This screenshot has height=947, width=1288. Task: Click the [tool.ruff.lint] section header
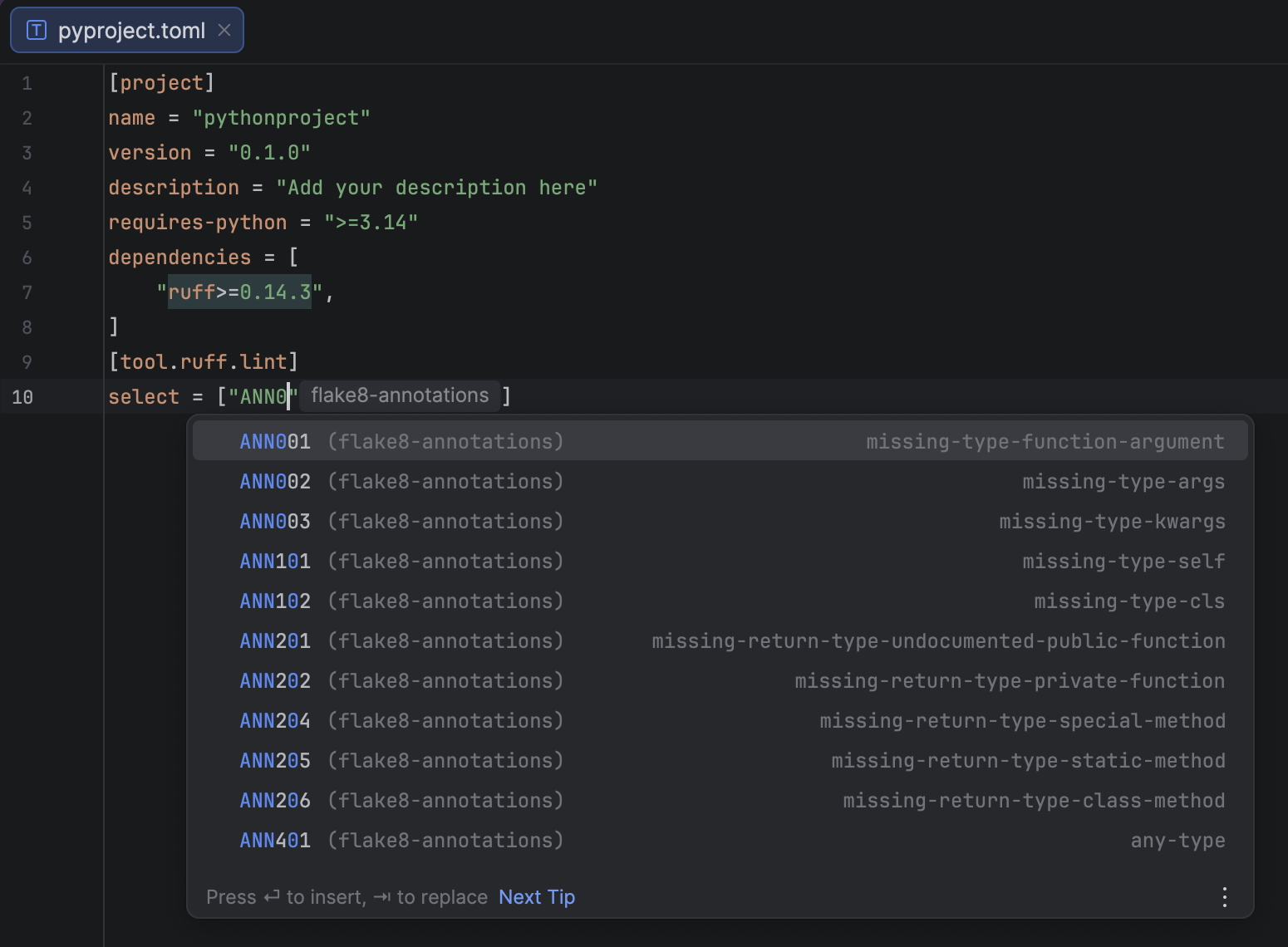coord(204,361)
